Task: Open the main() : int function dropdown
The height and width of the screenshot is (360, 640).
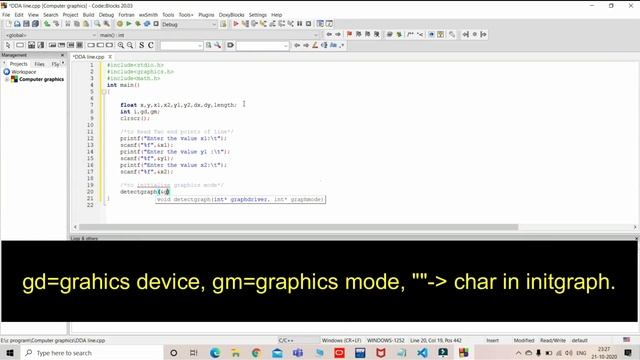Action: (208, 35)
